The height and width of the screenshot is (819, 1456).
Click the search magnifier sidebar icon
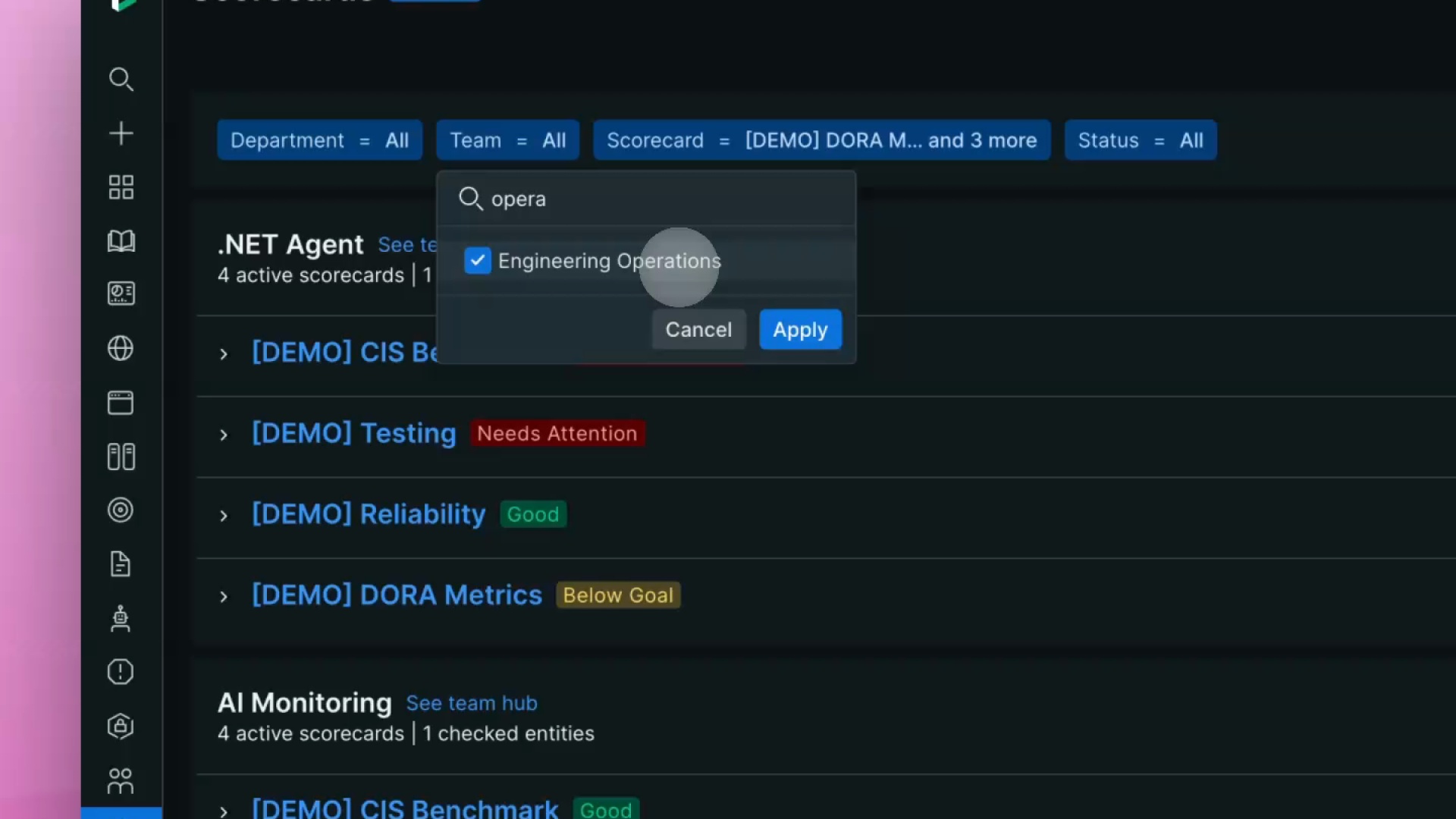(x=121, y=79)
